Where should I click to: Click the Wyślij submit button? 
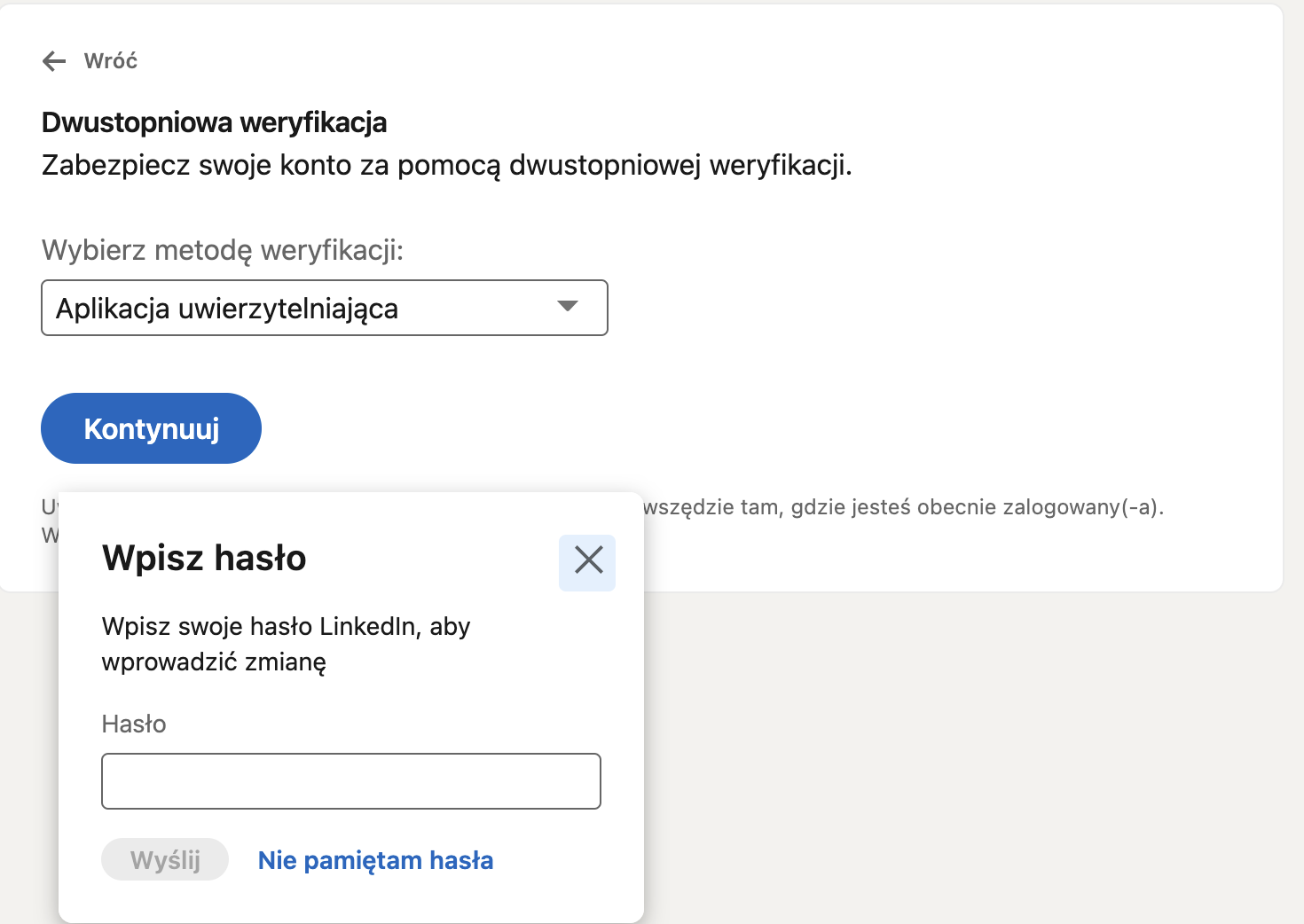[x=165, y=860]
